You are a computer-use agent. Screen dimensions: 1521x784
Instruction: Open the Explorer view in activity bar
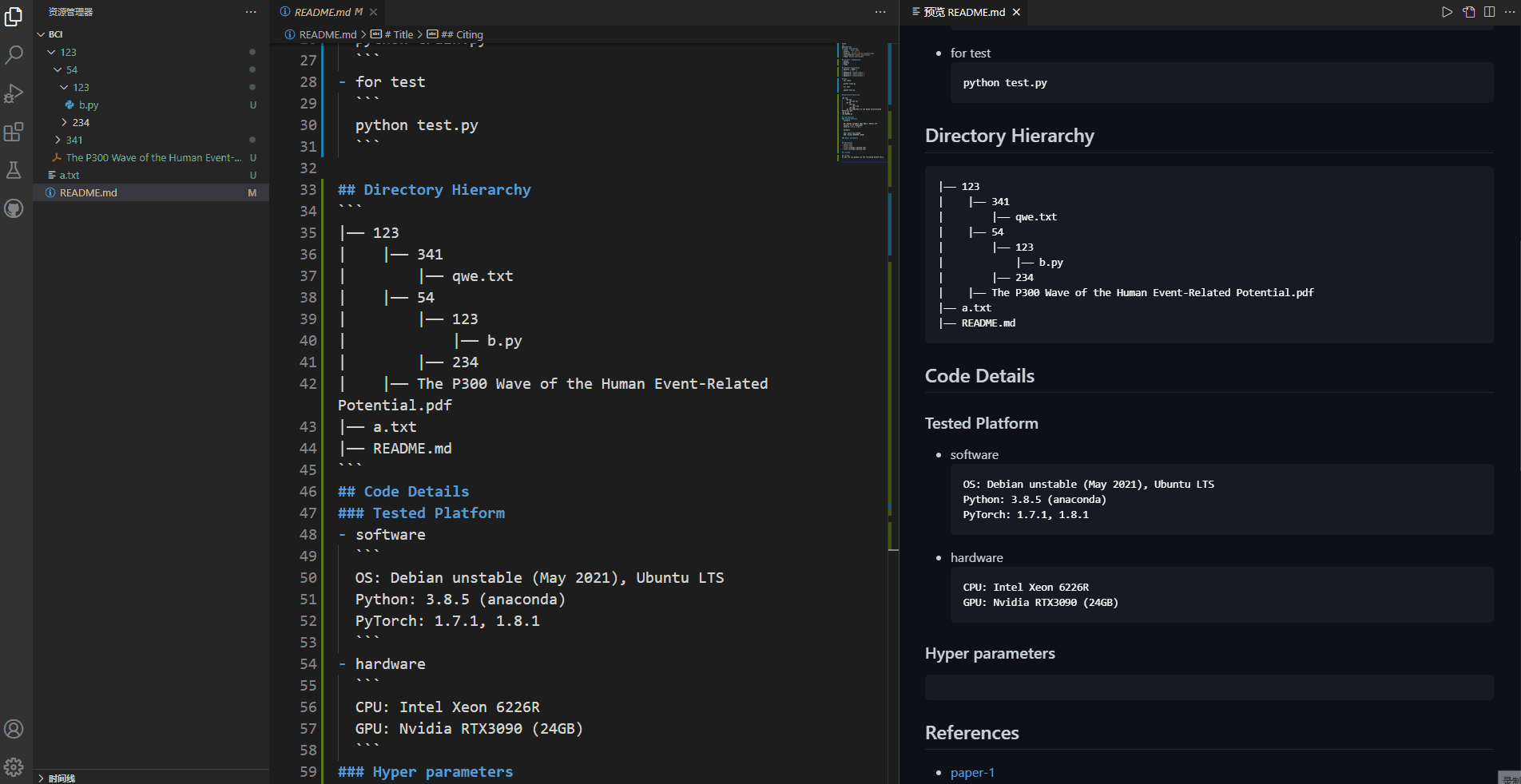point(14,16)
